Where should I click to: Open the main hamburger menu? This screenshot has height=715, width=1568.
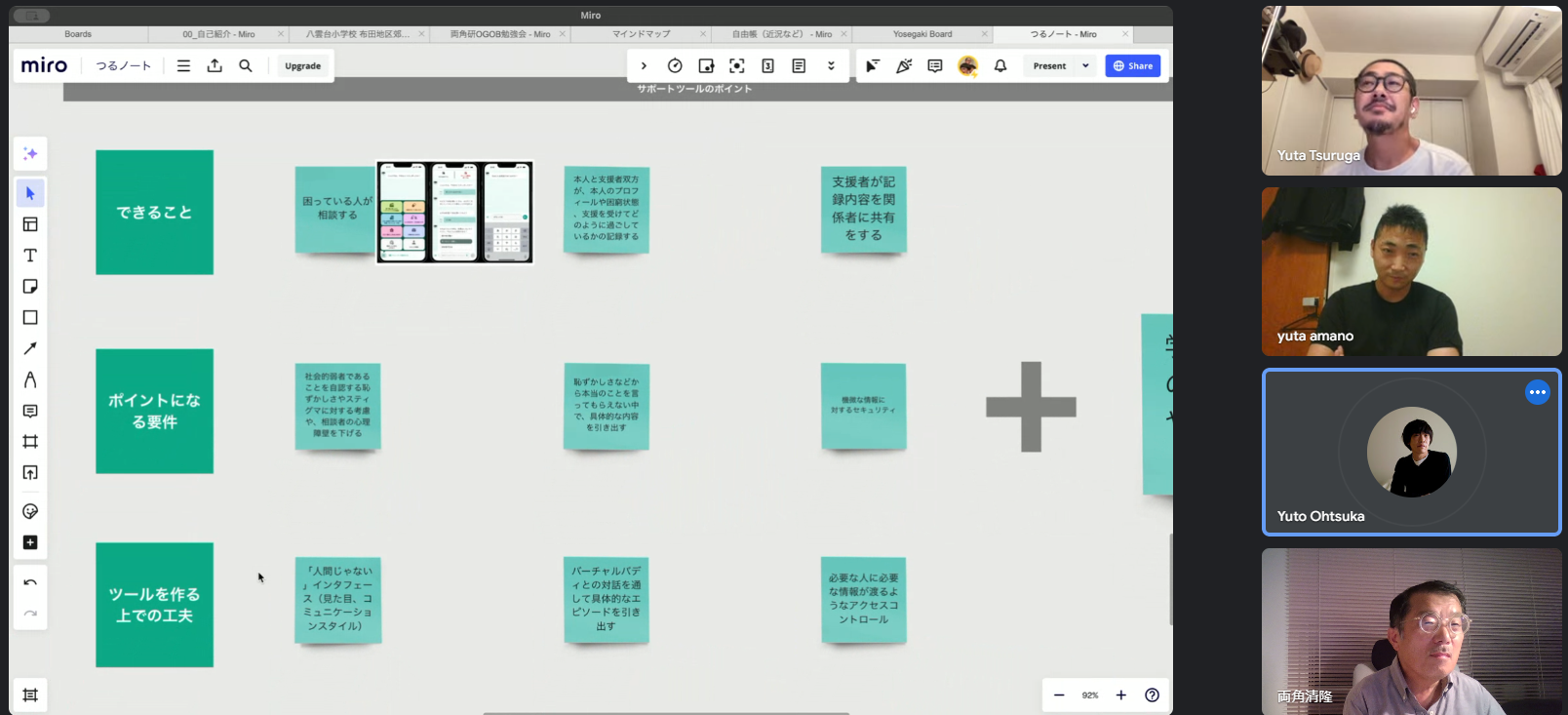click(x=183, y=66)
